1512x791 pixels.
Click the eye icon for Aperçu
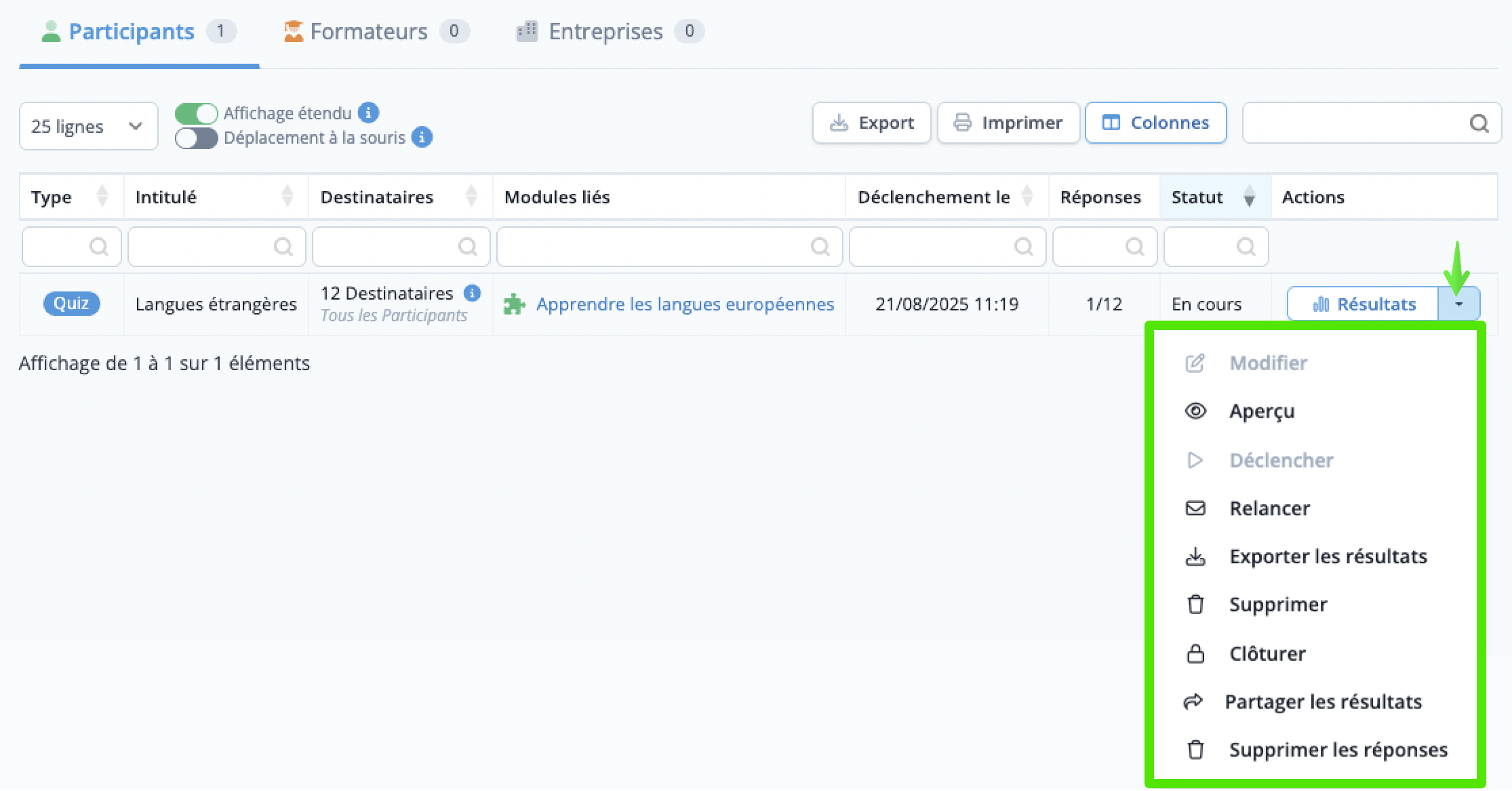[x=1195, y=411]
